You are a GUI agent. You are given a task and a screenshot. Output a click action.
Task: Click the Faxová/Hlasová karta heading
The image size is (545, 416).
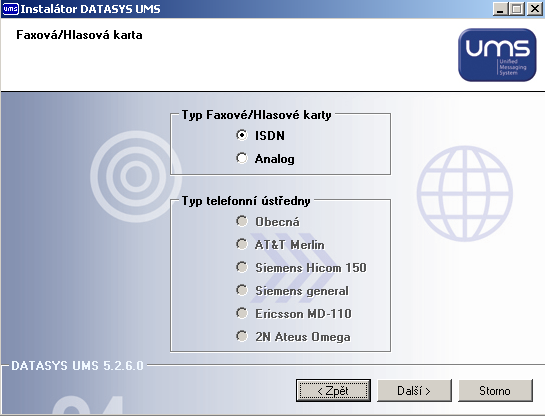[79, 35]
